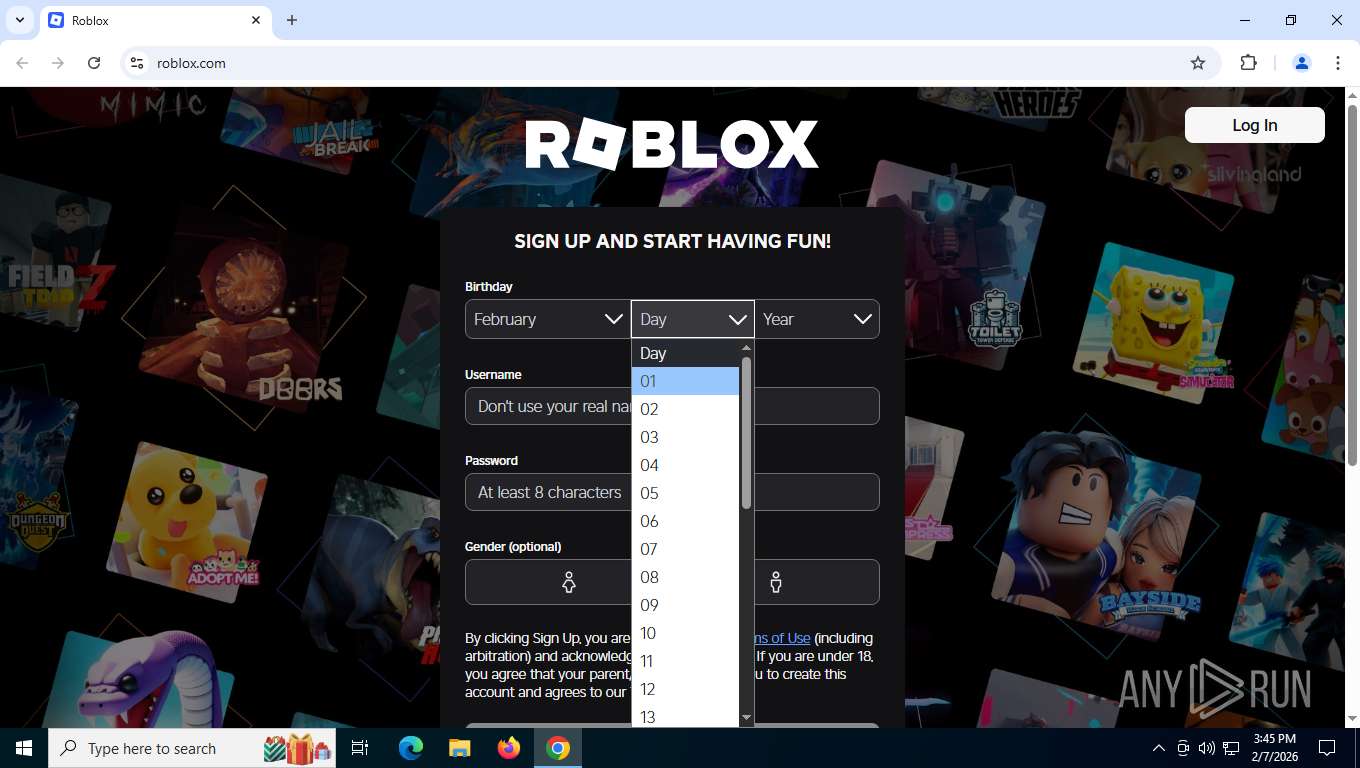
Task: Select the male gender icon
Action: pos(776,582)
